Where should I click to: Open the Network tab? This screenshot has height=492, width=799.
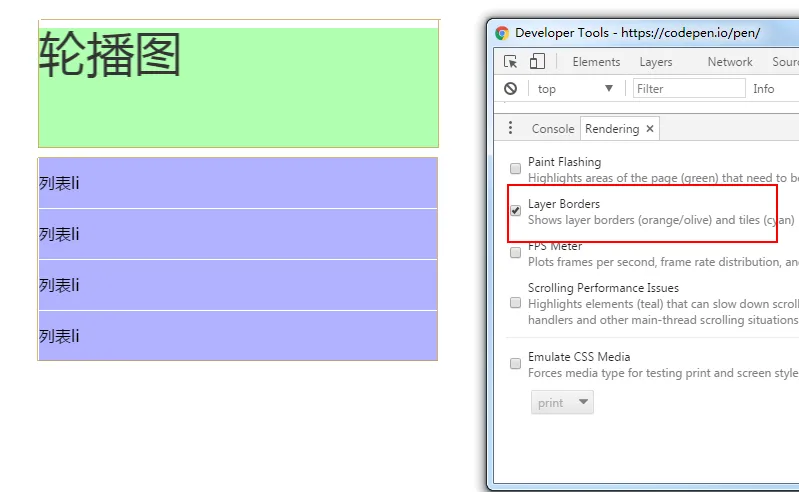click(x=730, y=62)
